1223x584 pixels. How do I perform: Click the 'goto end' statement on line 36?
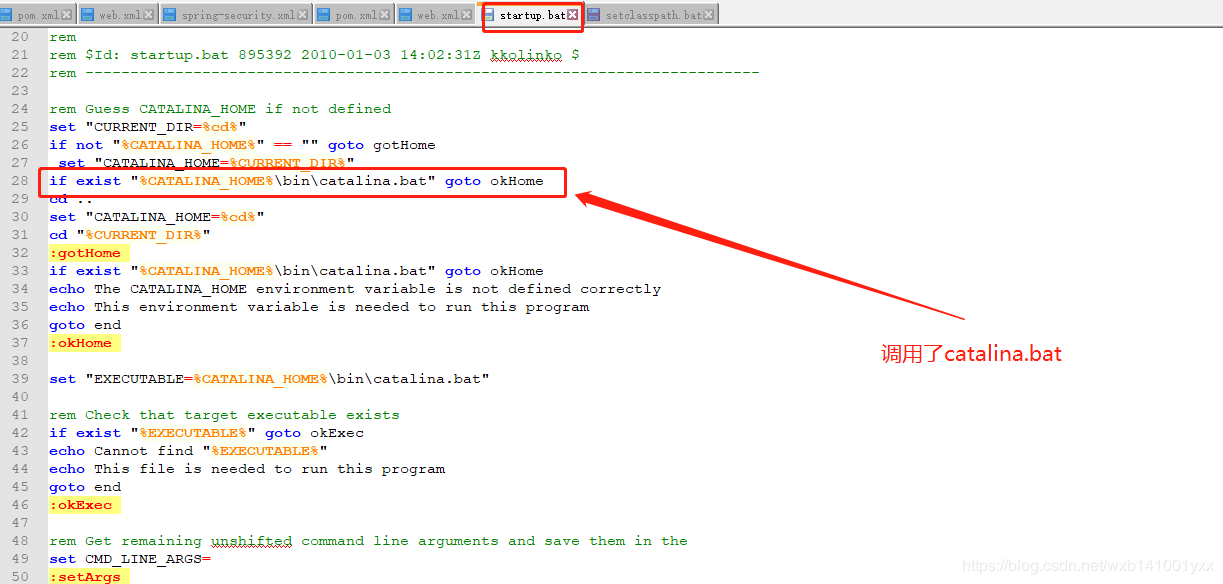click(85, 325)
